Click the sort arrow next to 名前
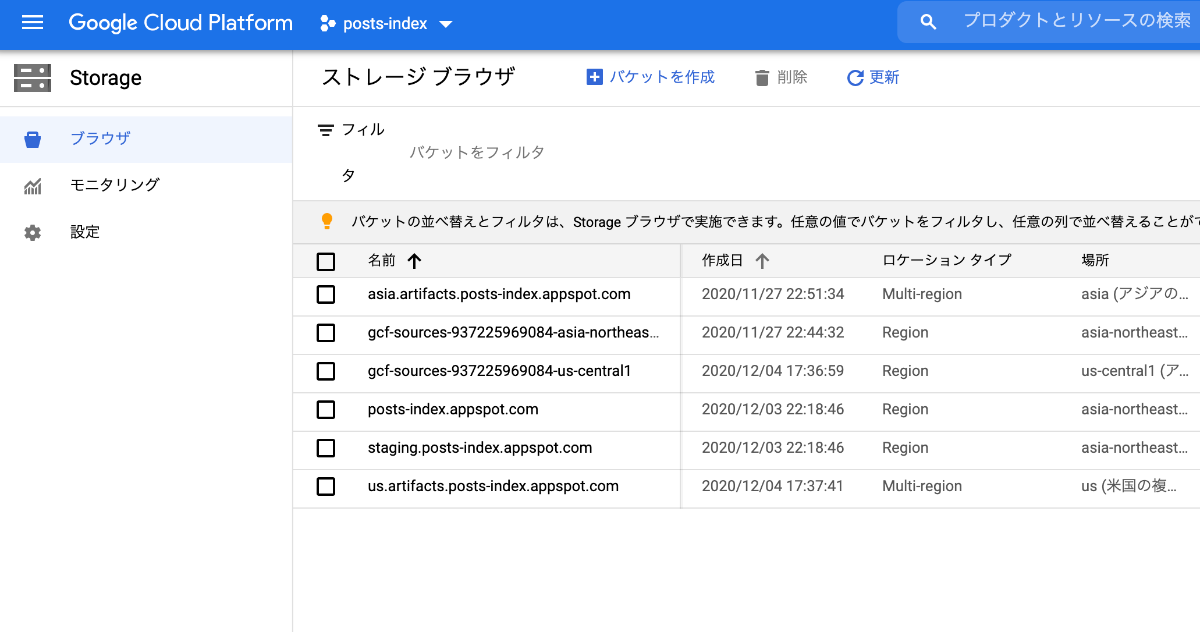Image resolution: width=1200 pixels, height=632 pixels. pos(415,261)
